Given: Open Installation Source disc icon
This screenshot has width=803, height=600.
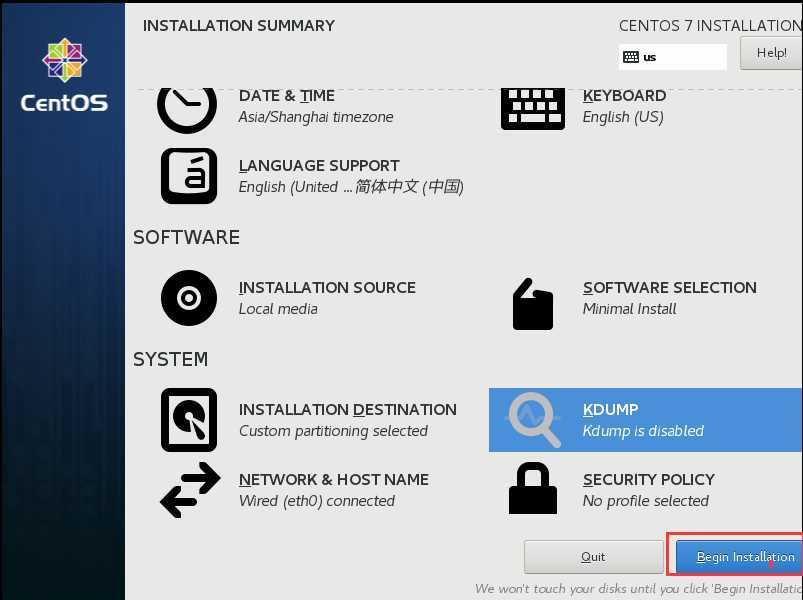Looking at the screenshot, I should click(189, 298).
